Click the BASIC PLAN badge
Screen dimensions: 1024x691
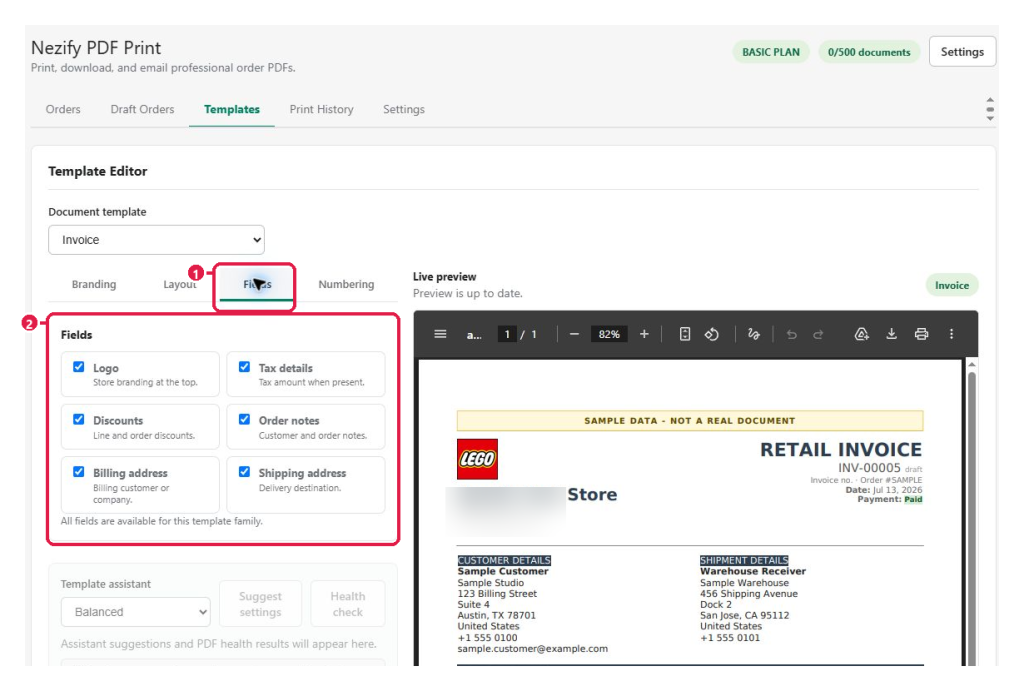coord(771,52)
